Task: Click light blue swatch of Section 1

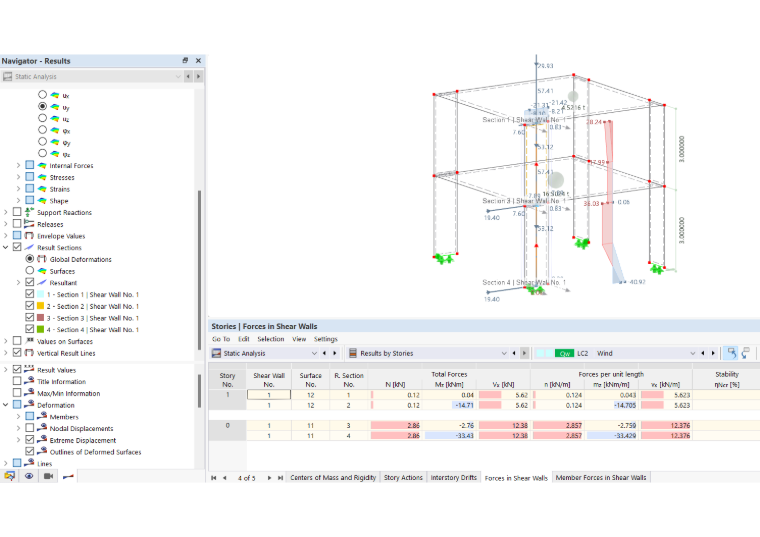Action: coord(41,294)
